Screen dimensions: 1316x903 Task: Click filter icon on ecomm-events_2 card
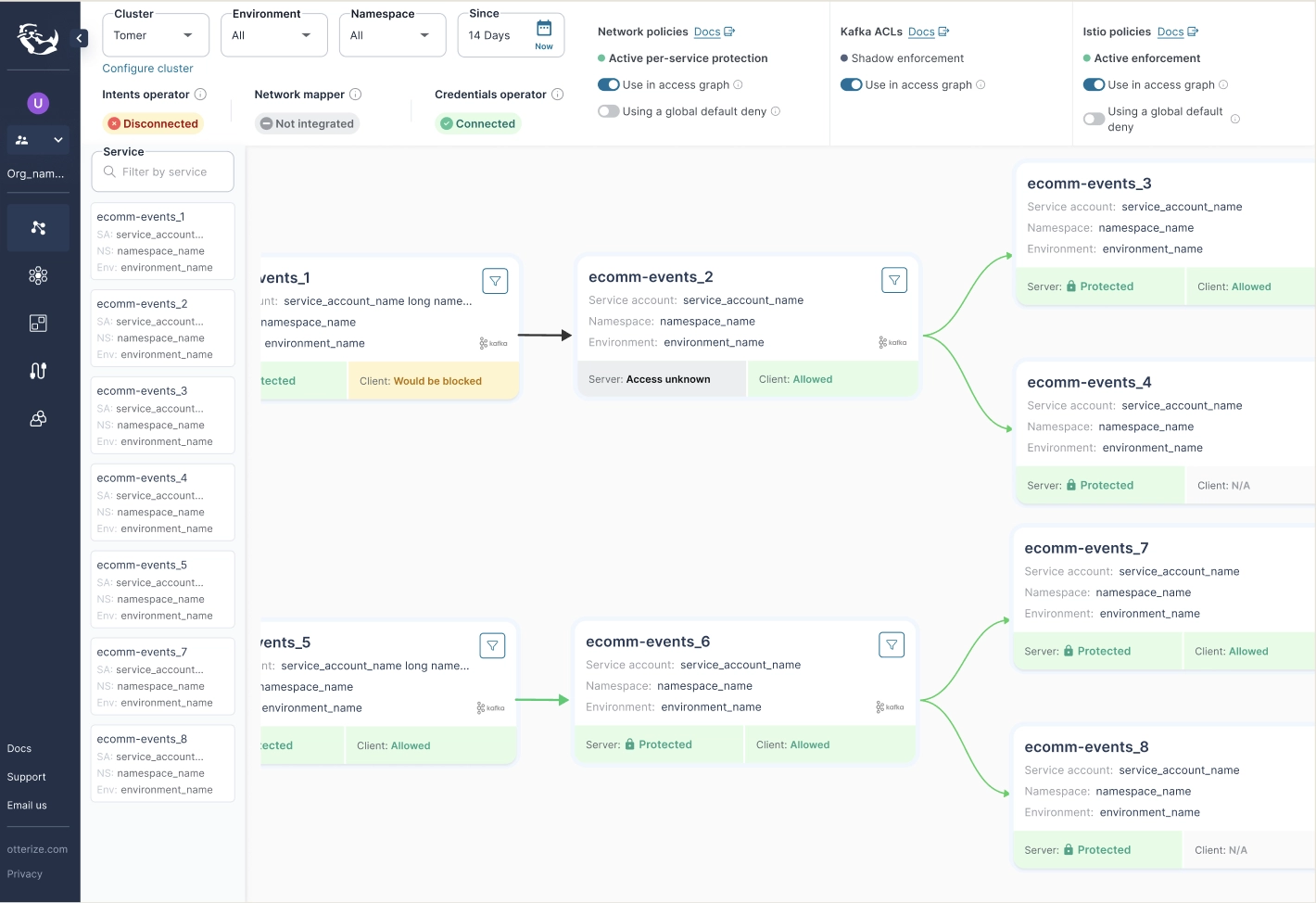pyautogui.click(x=894, y=280)
